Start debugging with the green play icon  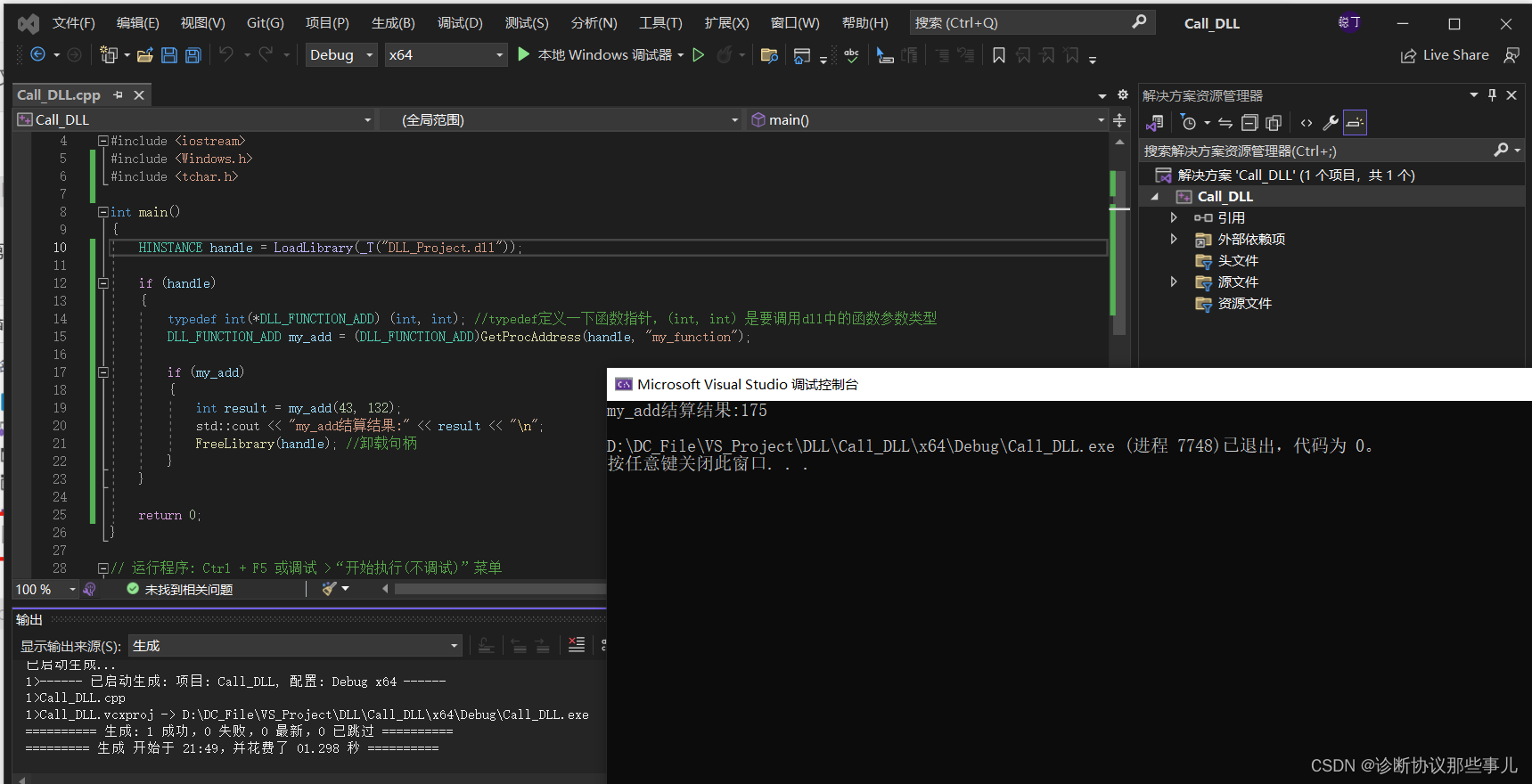coord(523,54)
